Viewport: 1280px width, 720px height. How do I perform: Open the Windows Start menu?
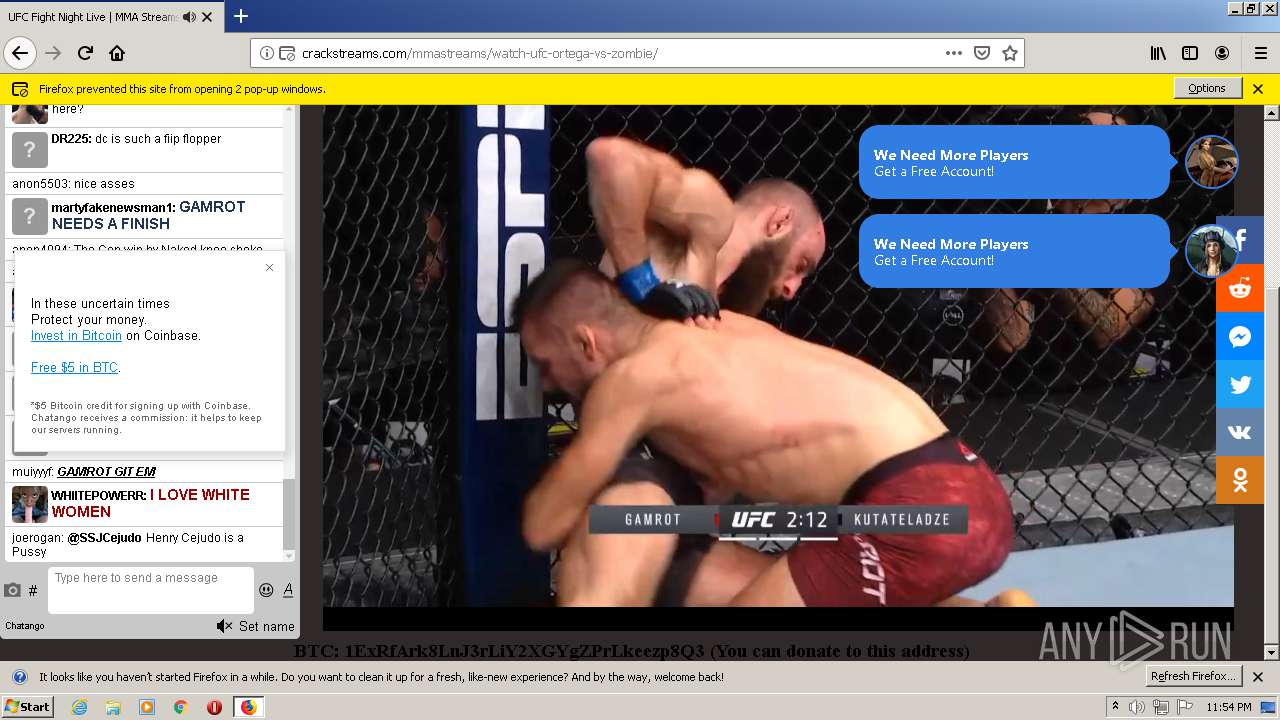click(x=27, y=706)
